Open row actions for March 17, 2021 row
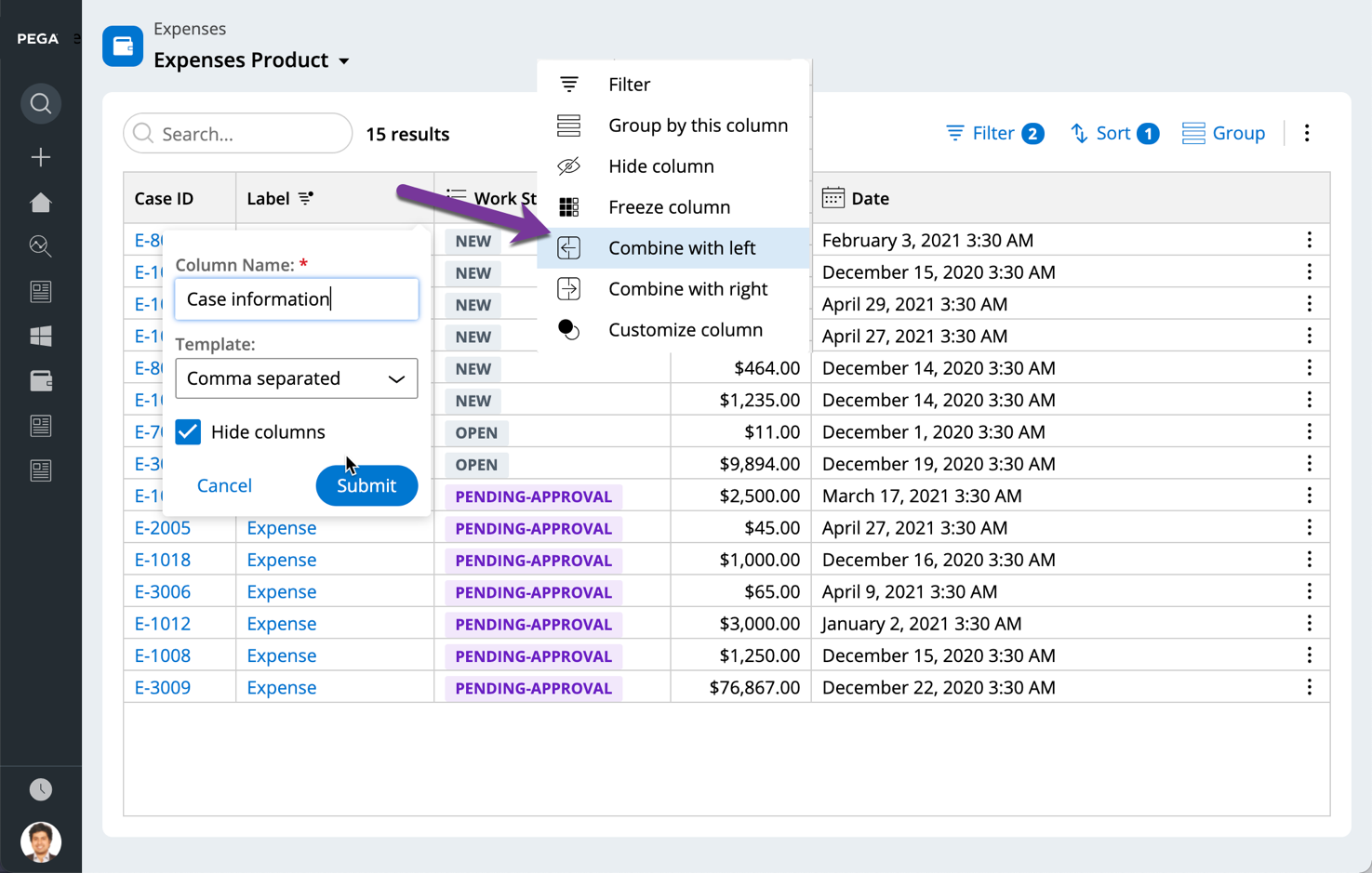The width and height of the screenshot is (1372, 873). point(1309,496)
